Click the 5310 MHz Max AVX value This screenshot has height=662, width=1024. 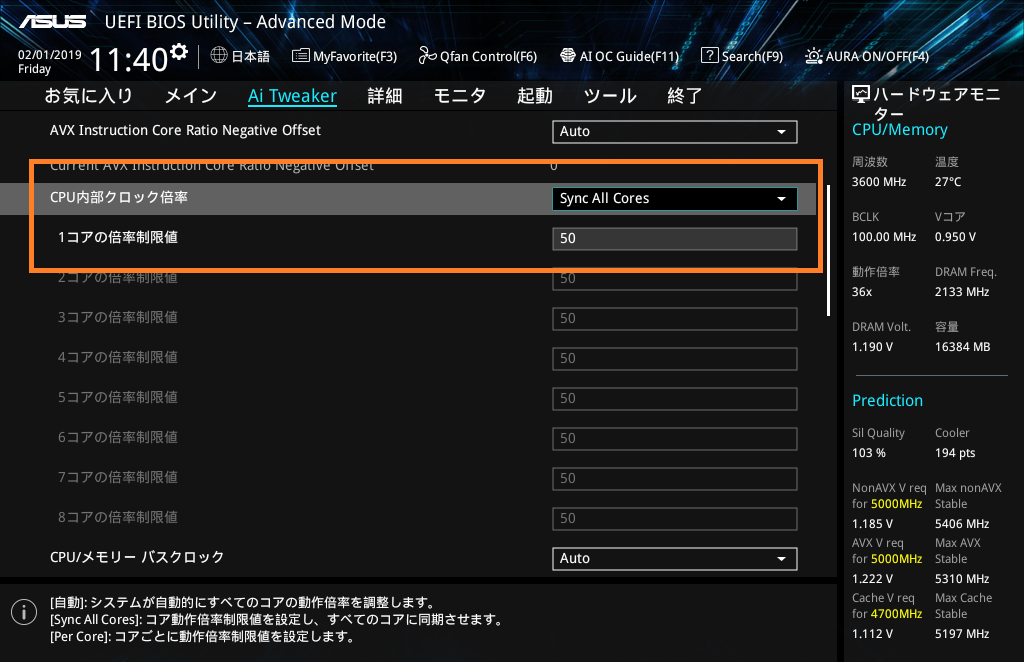click(962, 578)
